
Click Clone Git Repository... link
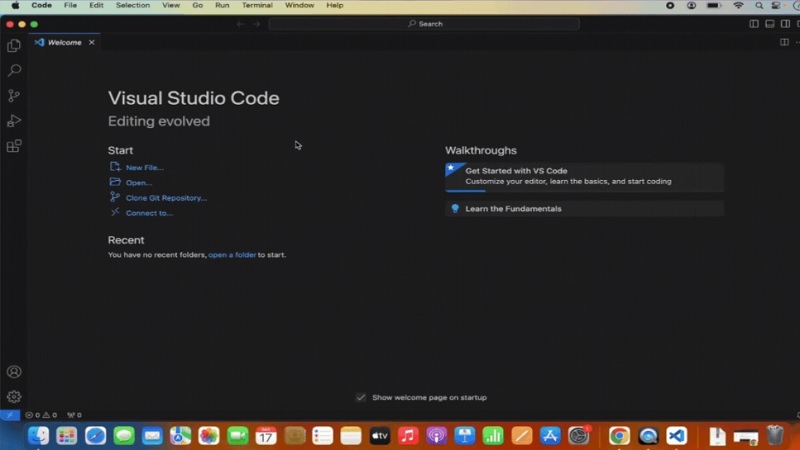click(x=166, y=198)
